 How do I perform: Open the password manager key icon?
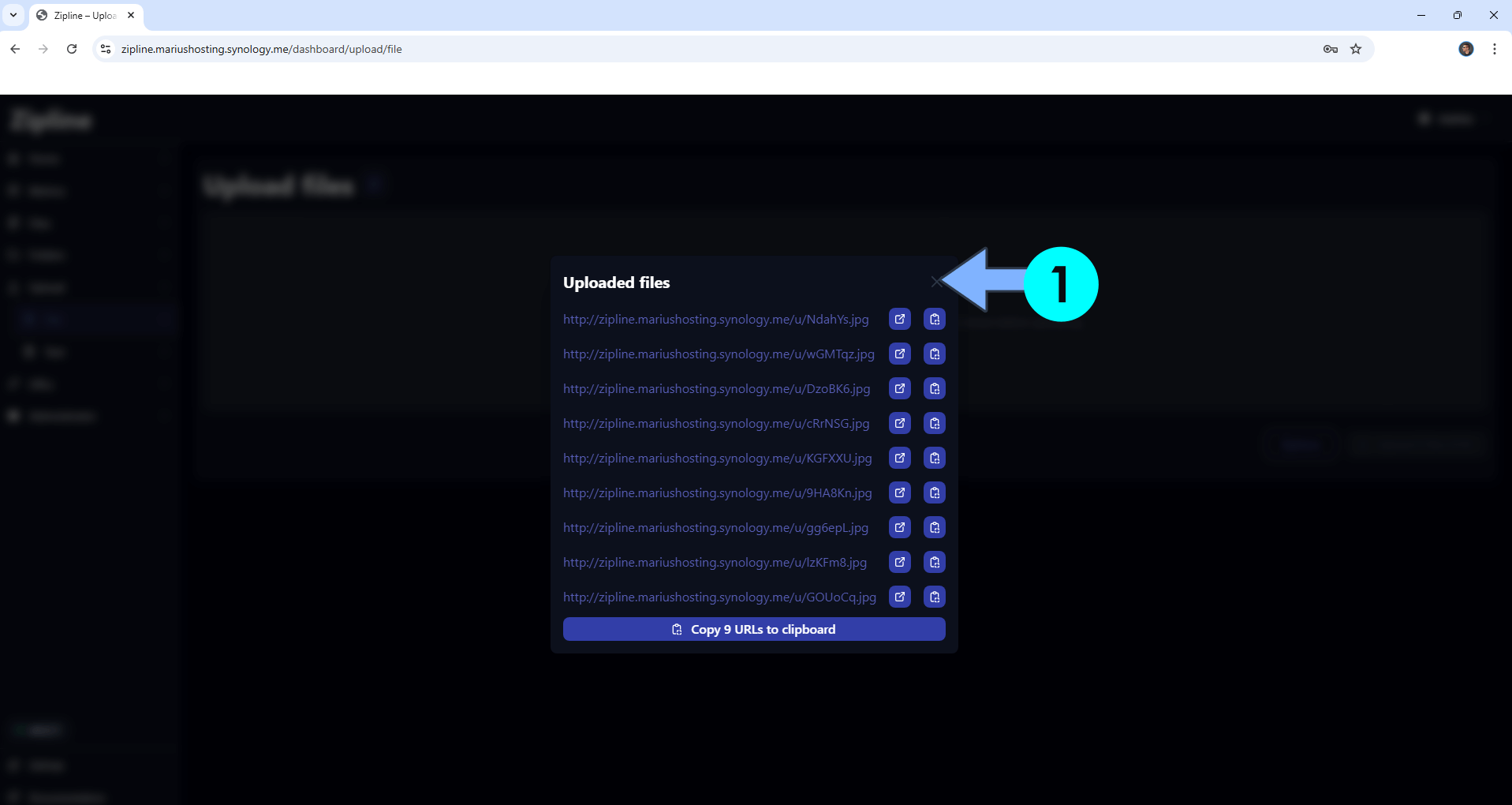(x=1331, y=49)
